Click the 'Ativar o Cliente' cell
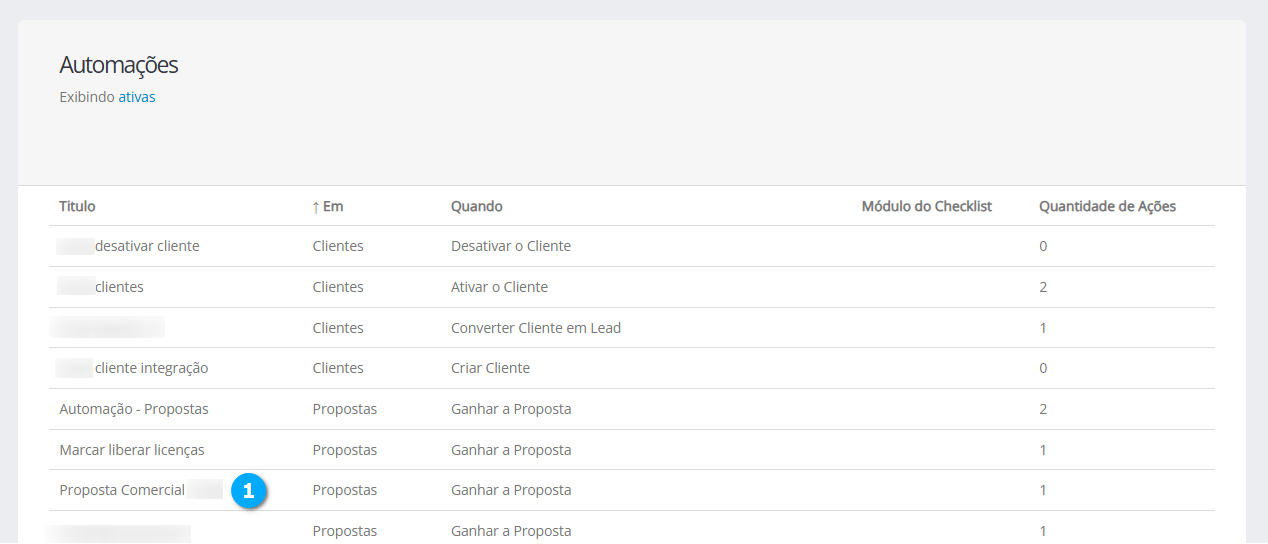 click(x=499, y=287)
